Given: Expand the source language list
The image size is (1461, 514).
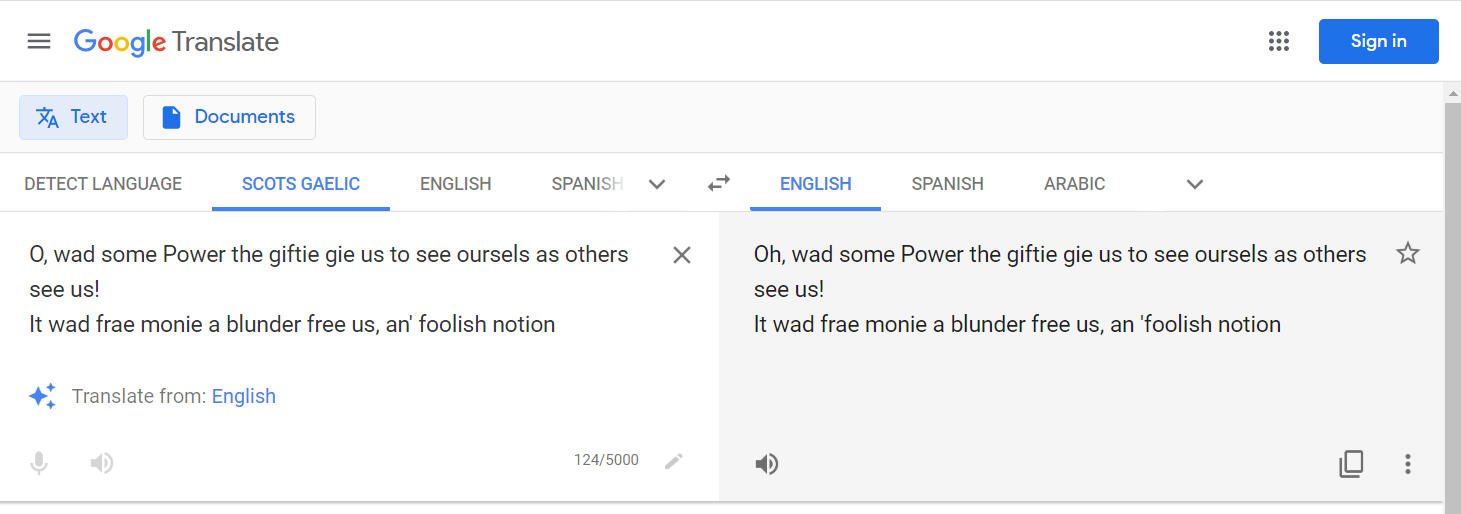Looking at the screenshot, I should (657, 184).
